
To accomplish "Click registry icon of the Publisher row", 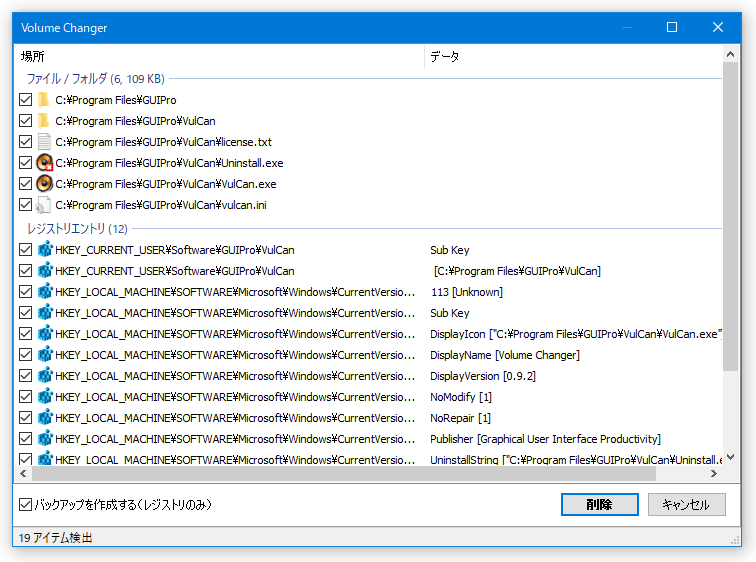I will click(x=45, y=439).
